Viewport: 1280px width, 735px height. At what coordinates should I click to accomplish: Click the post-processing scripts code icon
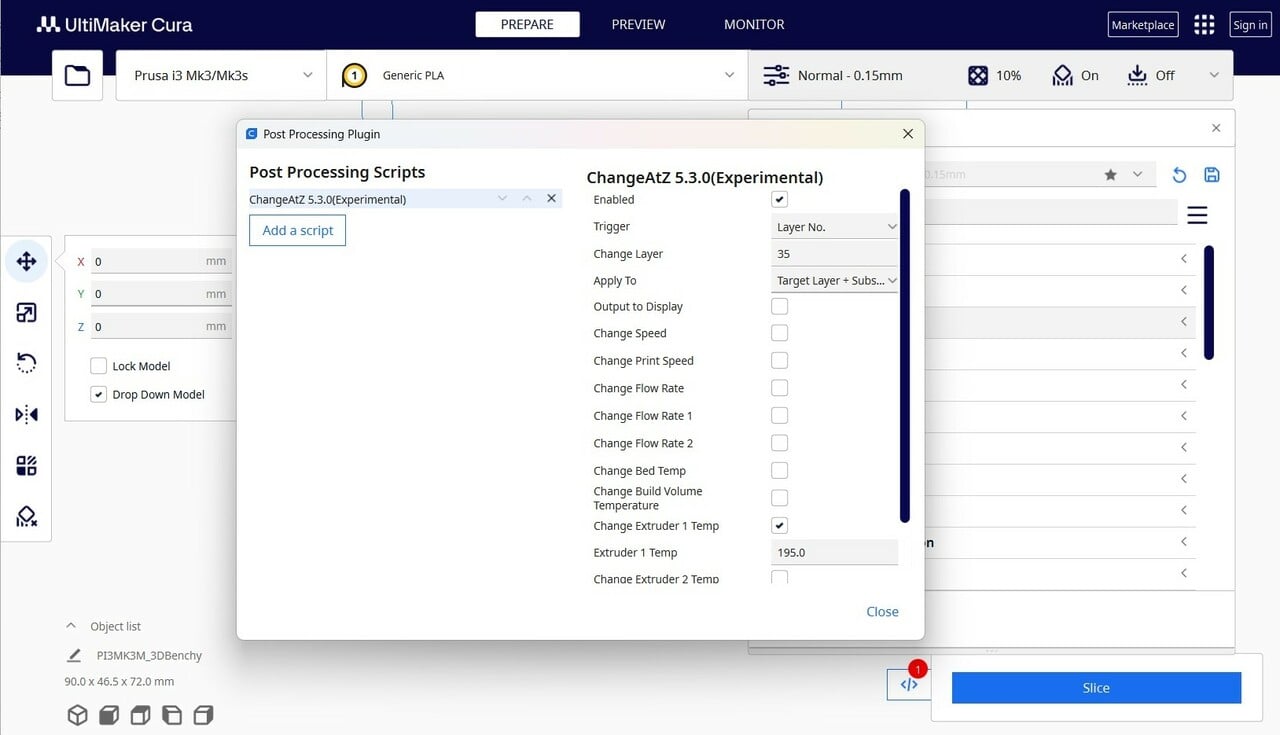pos(908,685)
